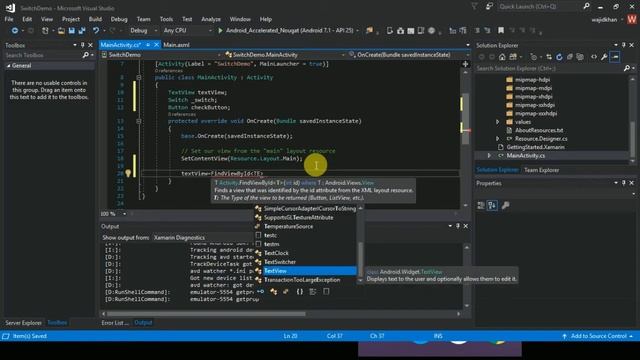Viewport: 640px width, 360px height.
Task: Select TextSwitcher in IntelliSense completion list
Action: pos(305,262)
